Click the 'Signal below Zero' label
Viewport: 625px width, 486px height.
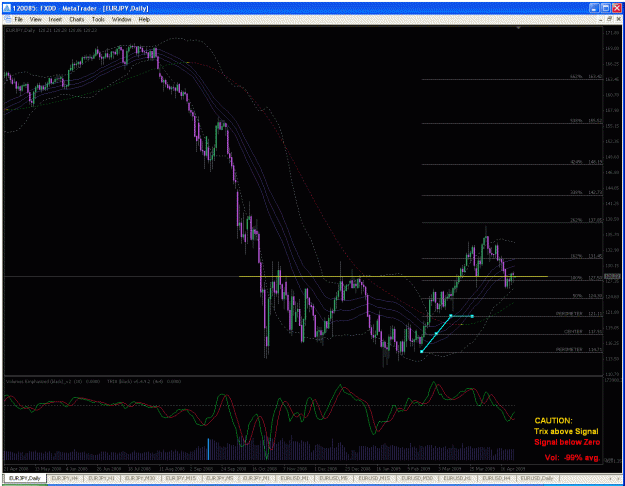pyautogui.click(x=567, y=442)
